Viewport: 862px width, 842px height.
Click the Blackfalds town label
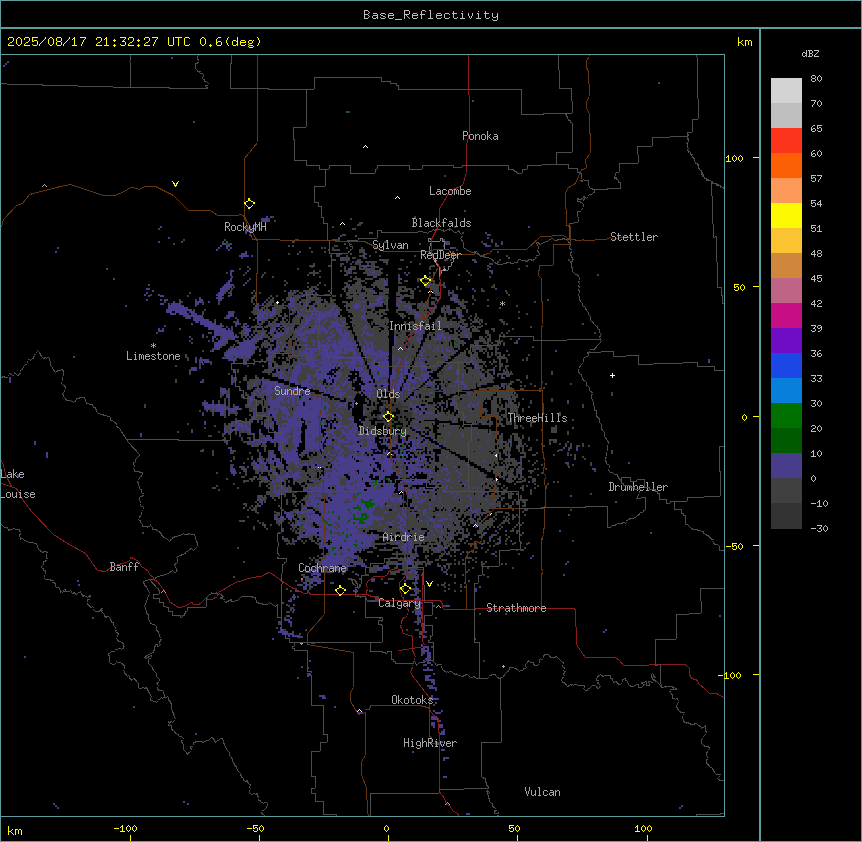click(x=441, y=223)
